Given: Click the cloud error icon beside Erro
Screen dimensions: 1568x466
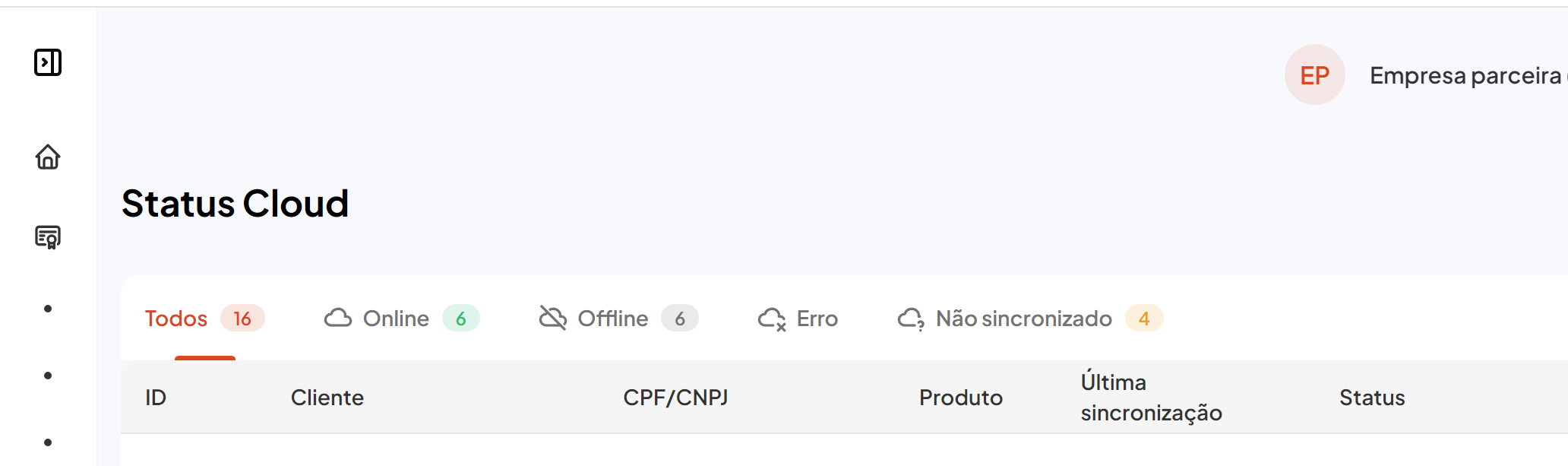Looking at the screenshot, I should 772,319.
